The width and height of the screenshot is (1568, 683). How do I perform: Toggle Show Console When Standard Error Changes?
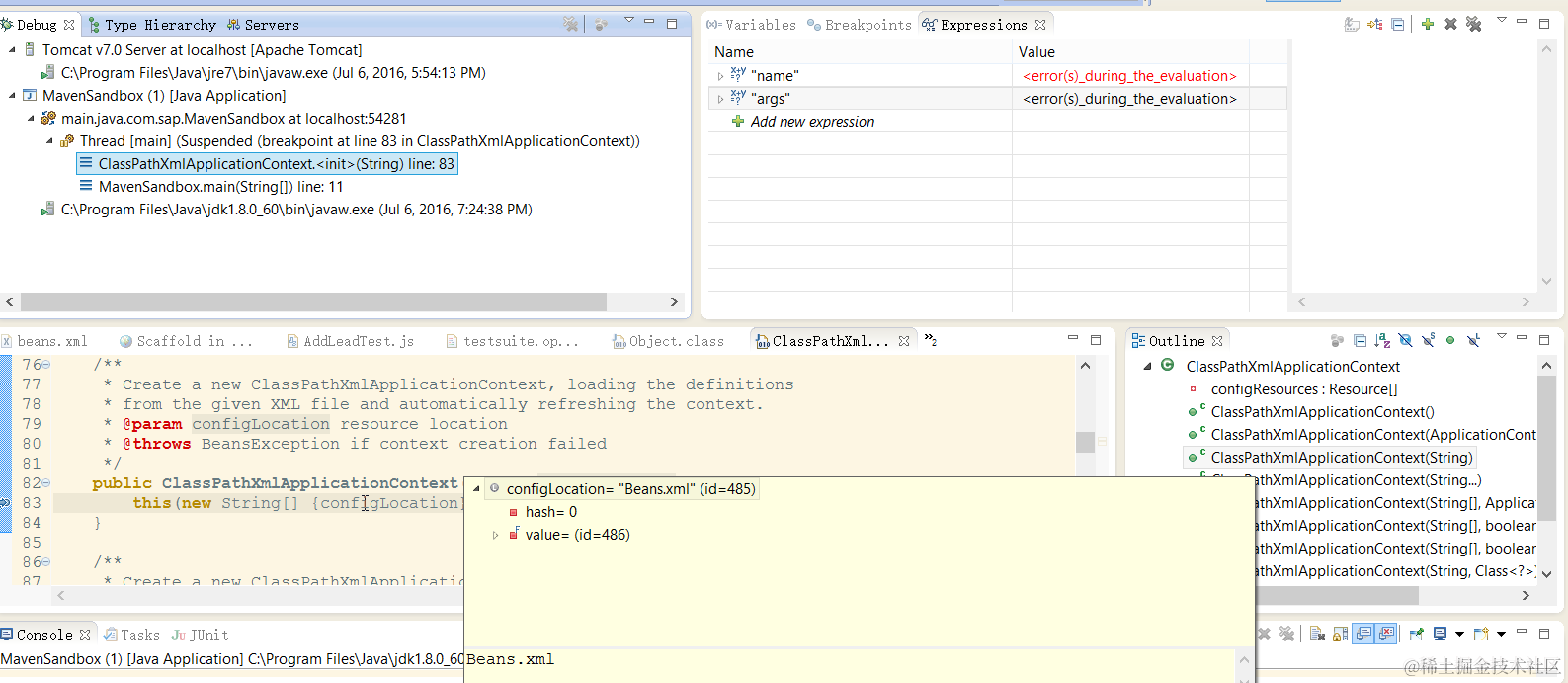point(1386,634)
